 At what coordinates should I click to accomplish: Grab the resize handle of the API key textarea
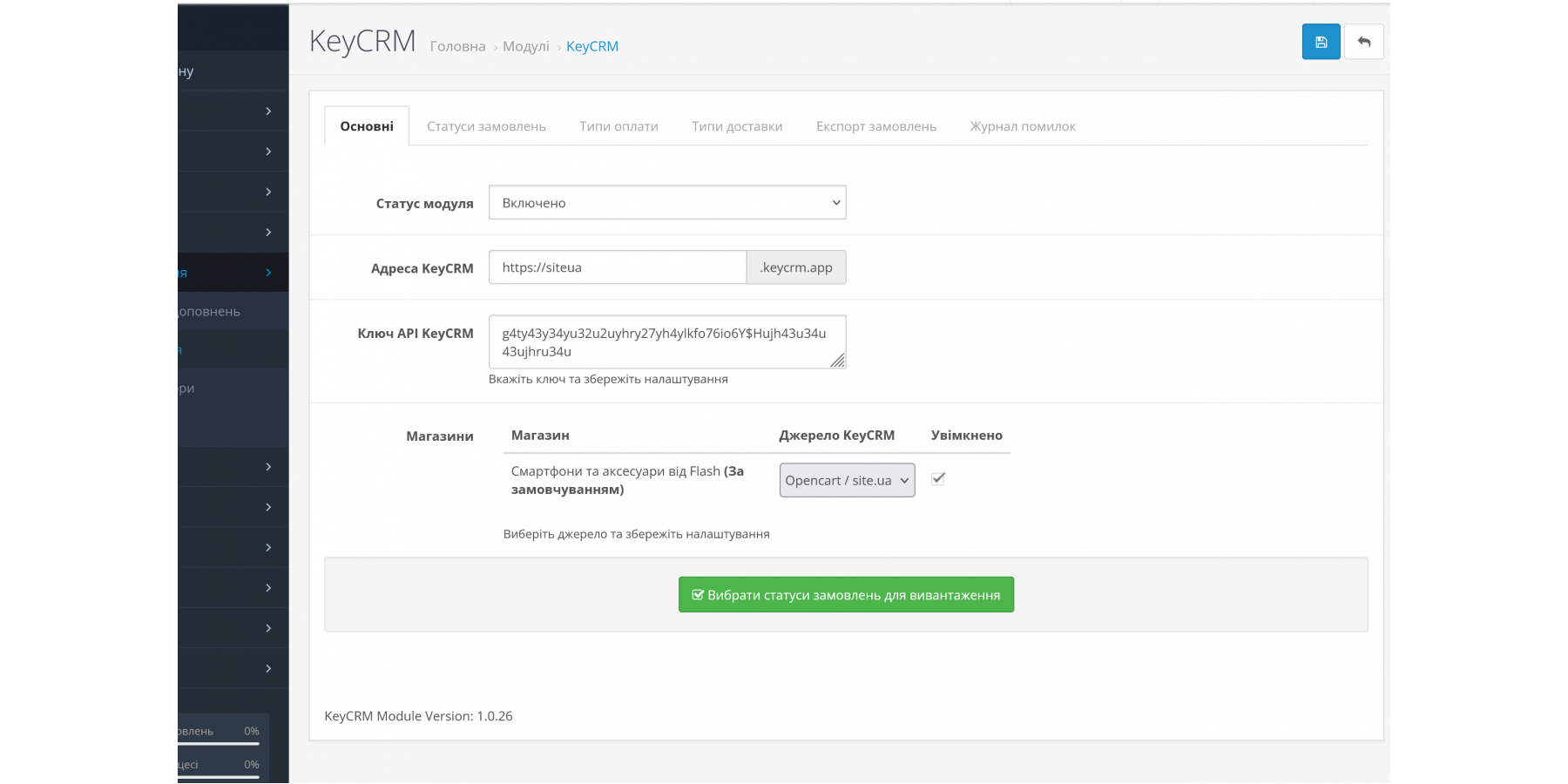(837, 360)
